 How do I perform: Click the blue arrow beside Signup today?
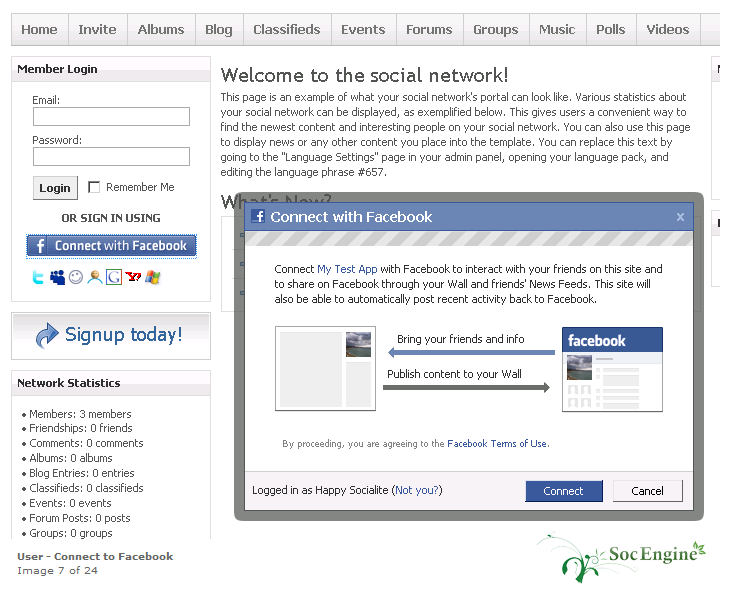click(47, 335)
